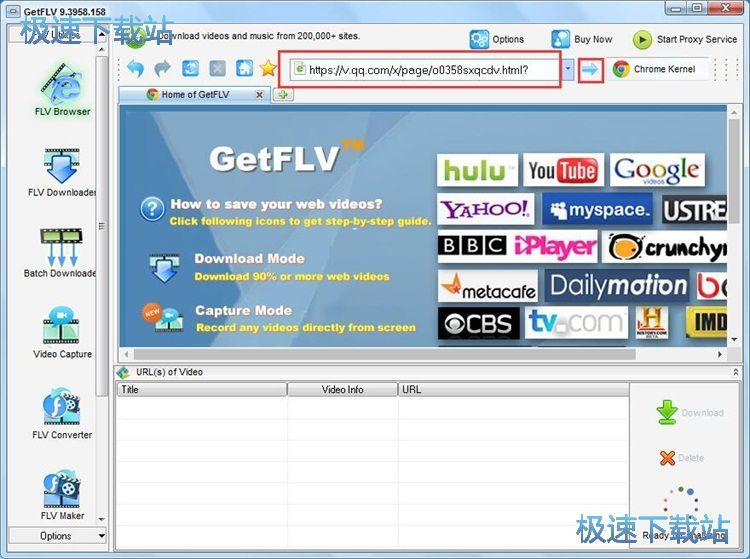Sort by the Video Info column header
The height and width of the screenshot is (559, 750).
pos(342,390)
